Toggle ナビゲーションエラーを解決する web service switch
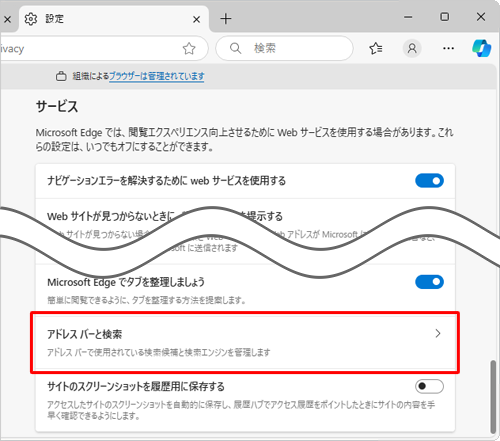 (429, 181)
